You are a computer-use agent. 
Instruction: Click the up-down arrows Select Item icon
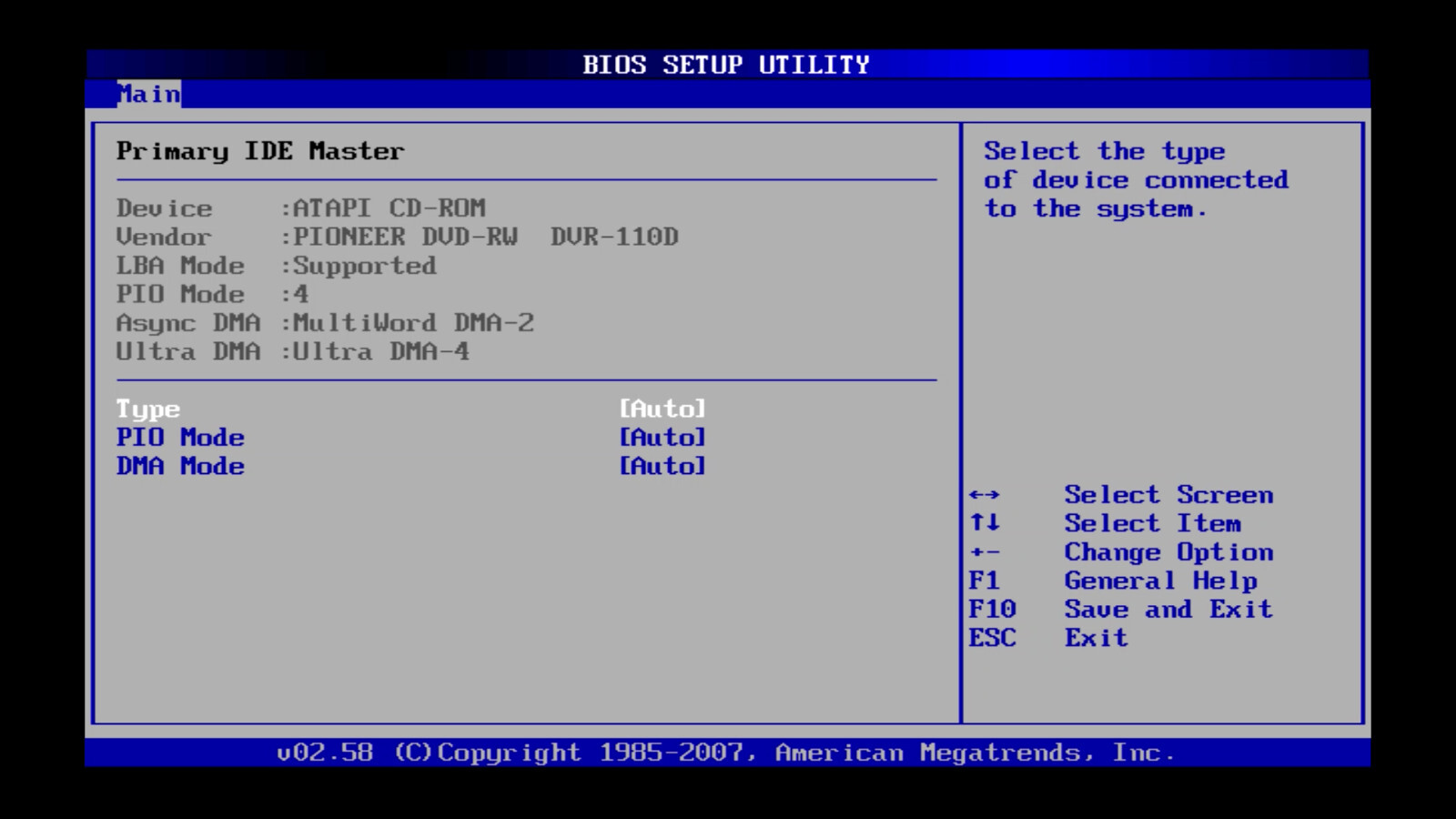pos(985,522)
